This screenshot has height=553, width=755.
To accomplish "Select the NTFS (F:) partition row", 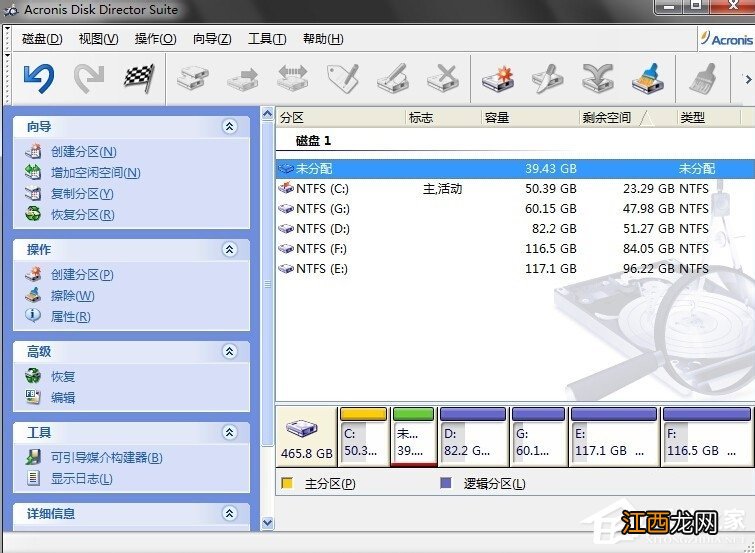I will [515, 249].
